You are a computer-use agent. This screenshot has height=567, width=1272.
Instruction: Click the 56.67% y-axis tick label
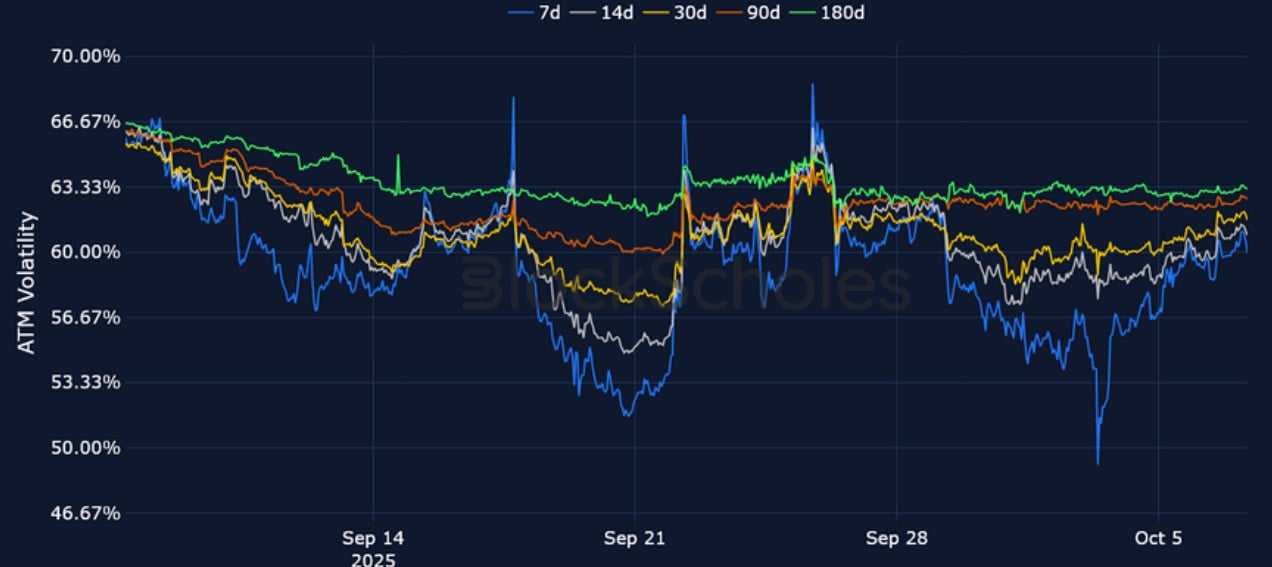click(85, 317)
